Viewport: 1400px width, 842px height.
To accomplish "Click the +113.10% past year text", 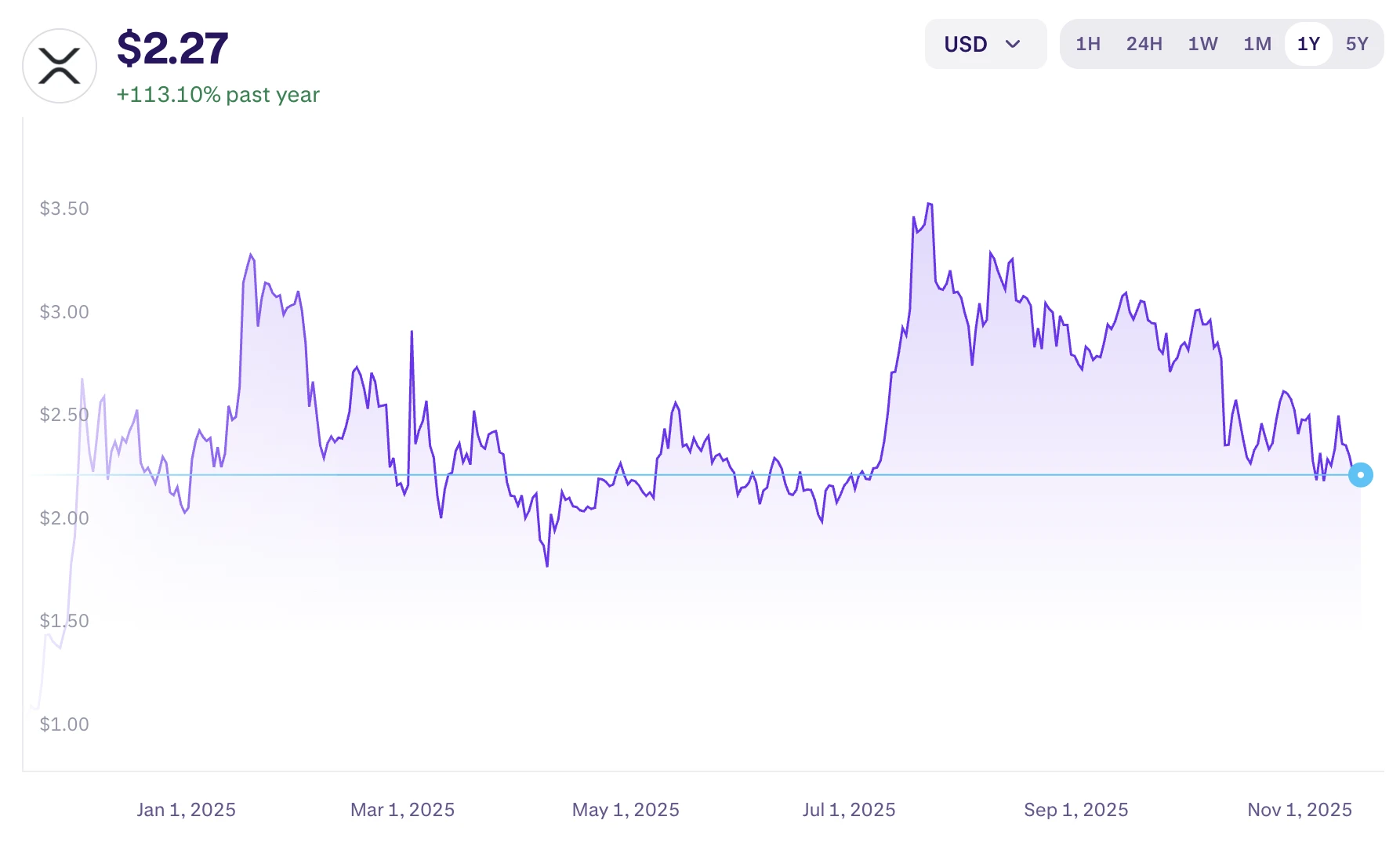I will tap(217, 95).
